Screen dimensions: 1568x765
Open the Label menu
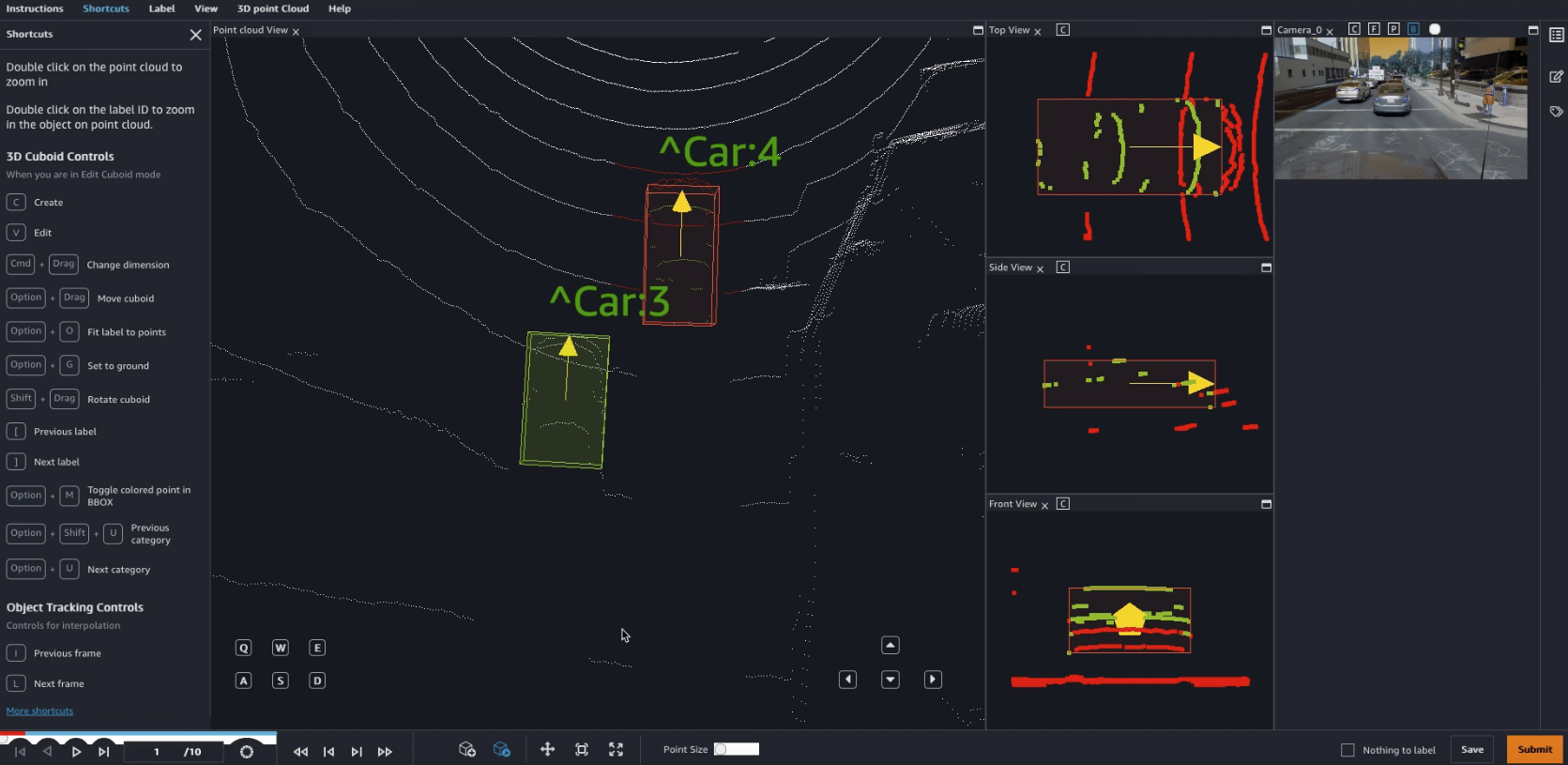[x=161, y=8]
